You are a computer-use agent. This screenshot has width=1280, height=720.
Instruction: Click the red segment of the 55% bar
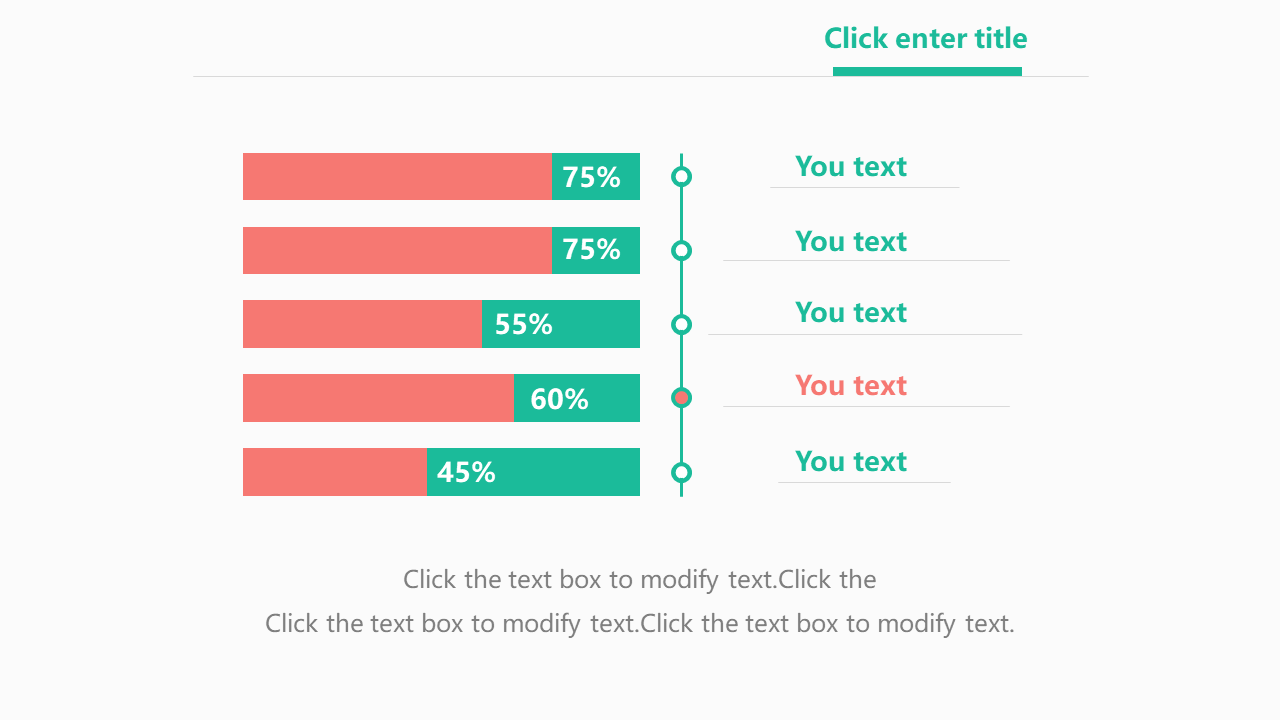click(362, 324)
